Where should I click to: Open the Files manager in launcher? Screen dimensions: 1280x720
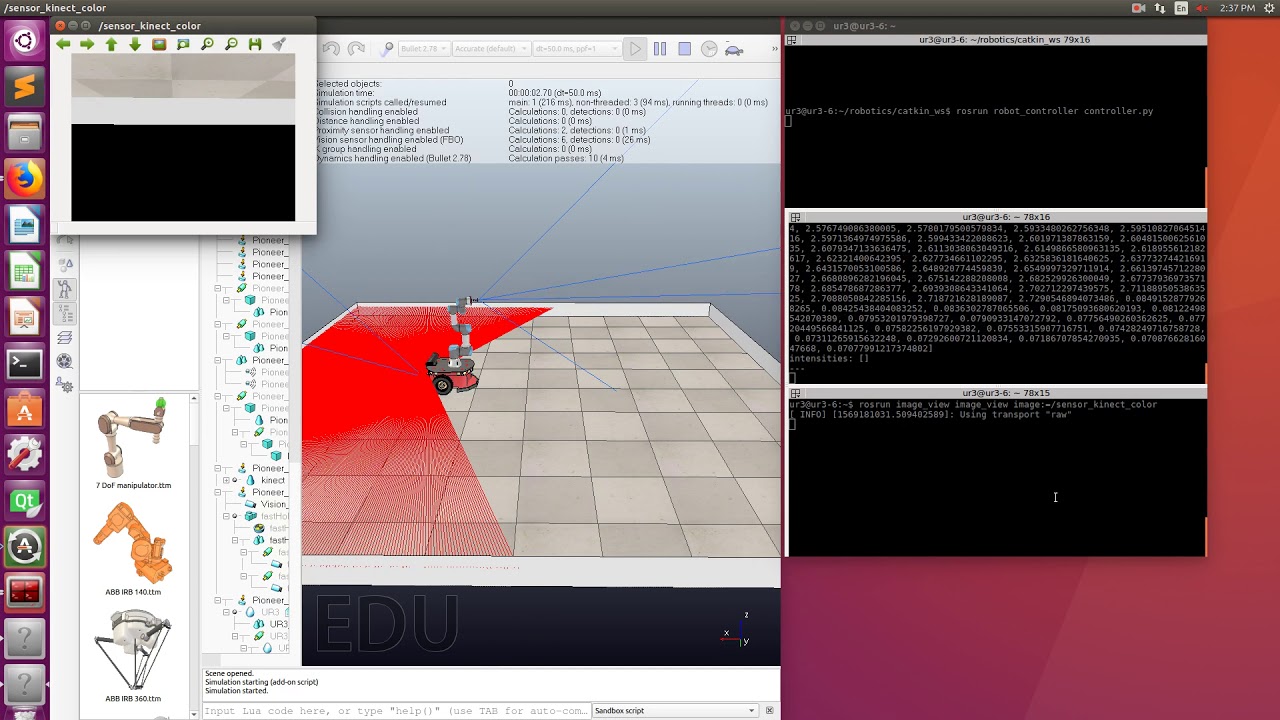[24, 133]
